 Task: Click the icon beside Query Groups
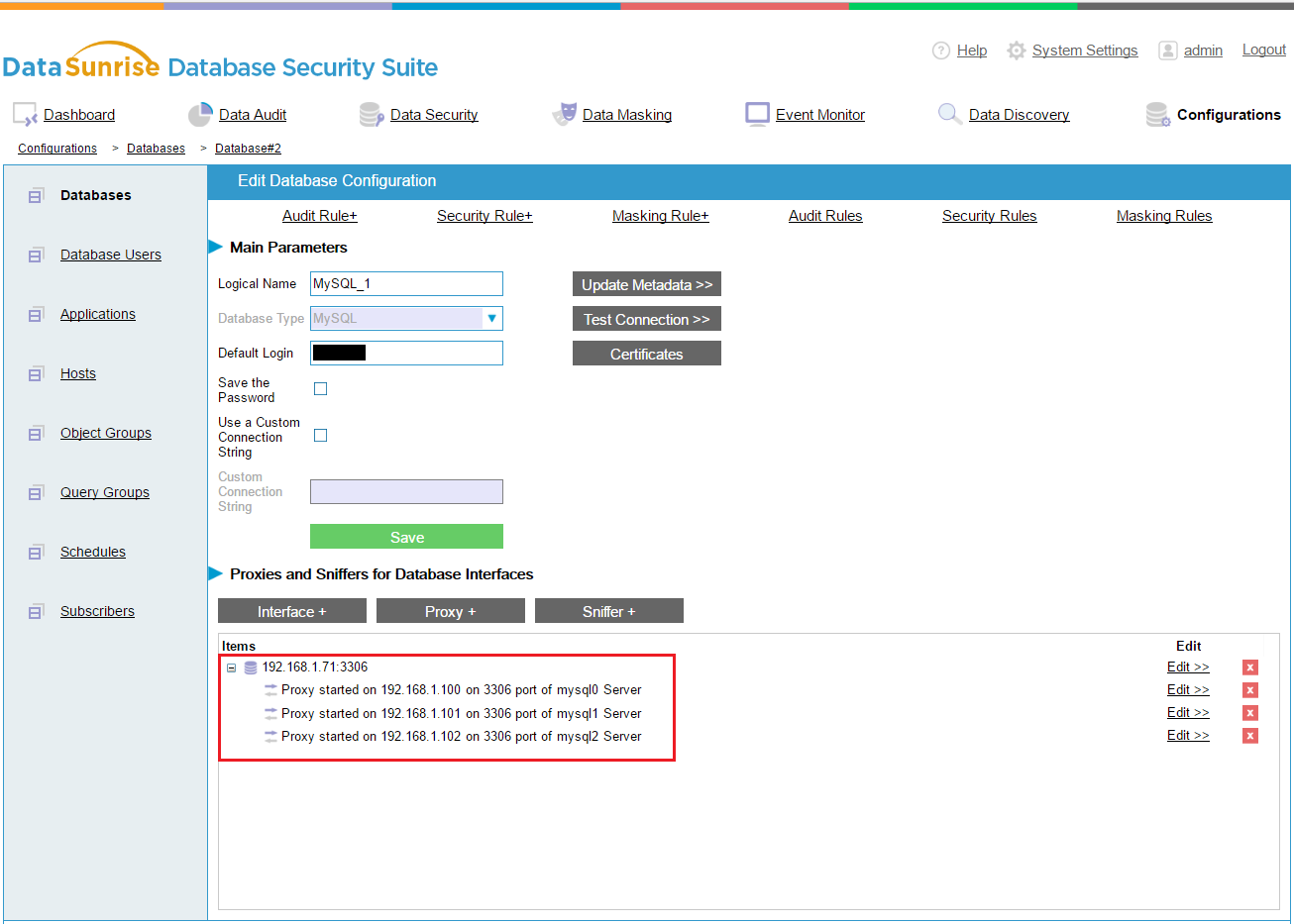[36, 492]
